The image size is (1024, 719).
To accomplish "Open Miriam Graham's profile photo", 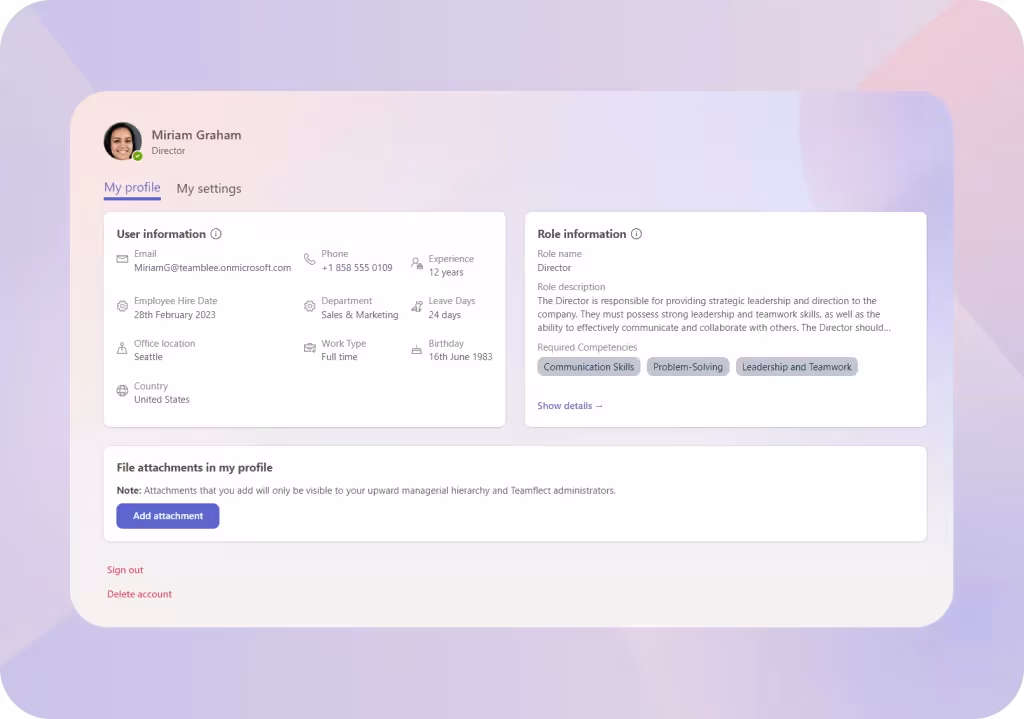I will [122, 140].
